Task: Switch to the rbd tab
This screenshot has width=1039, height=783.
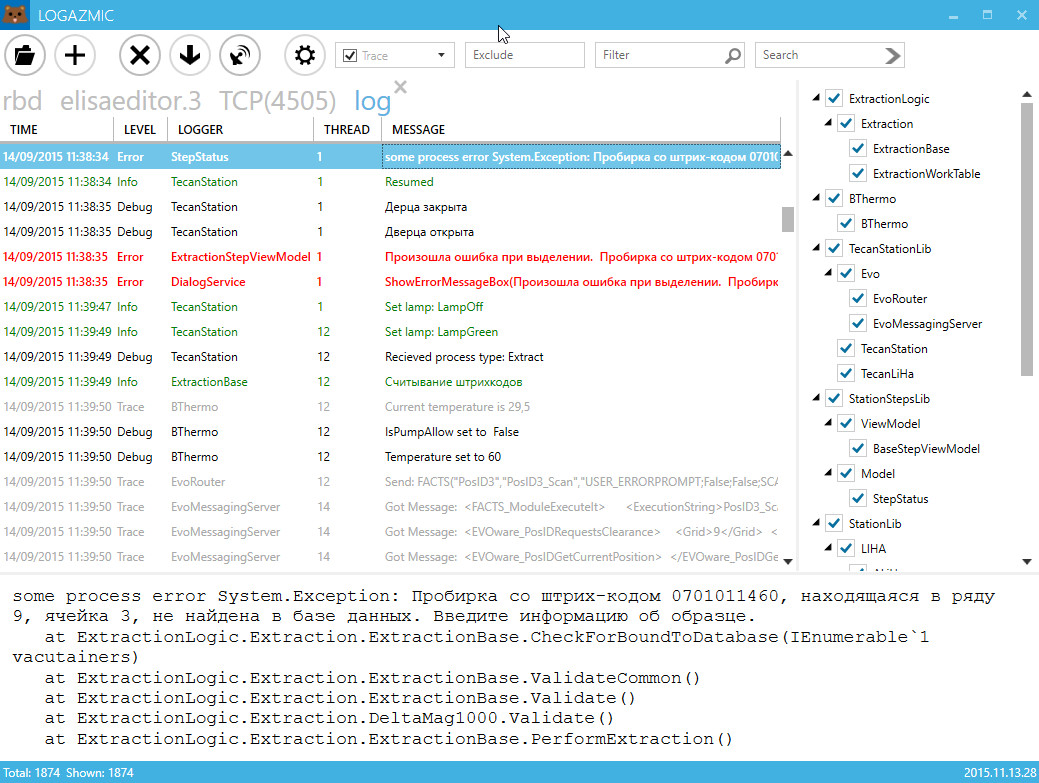Action: (x=22, y=101)
